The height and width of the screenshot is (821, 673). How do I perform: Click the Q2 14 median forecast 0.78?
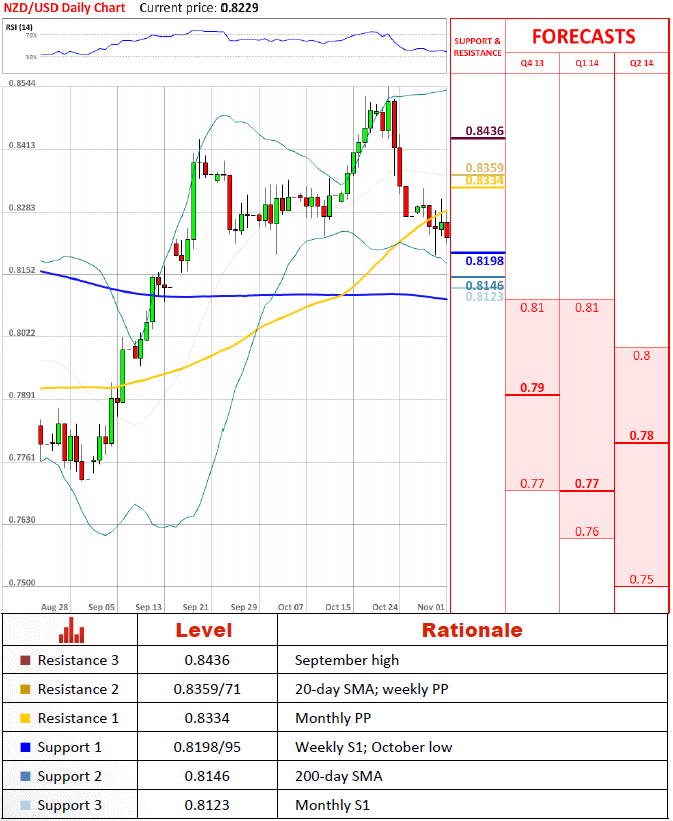[x=642, y=436]
